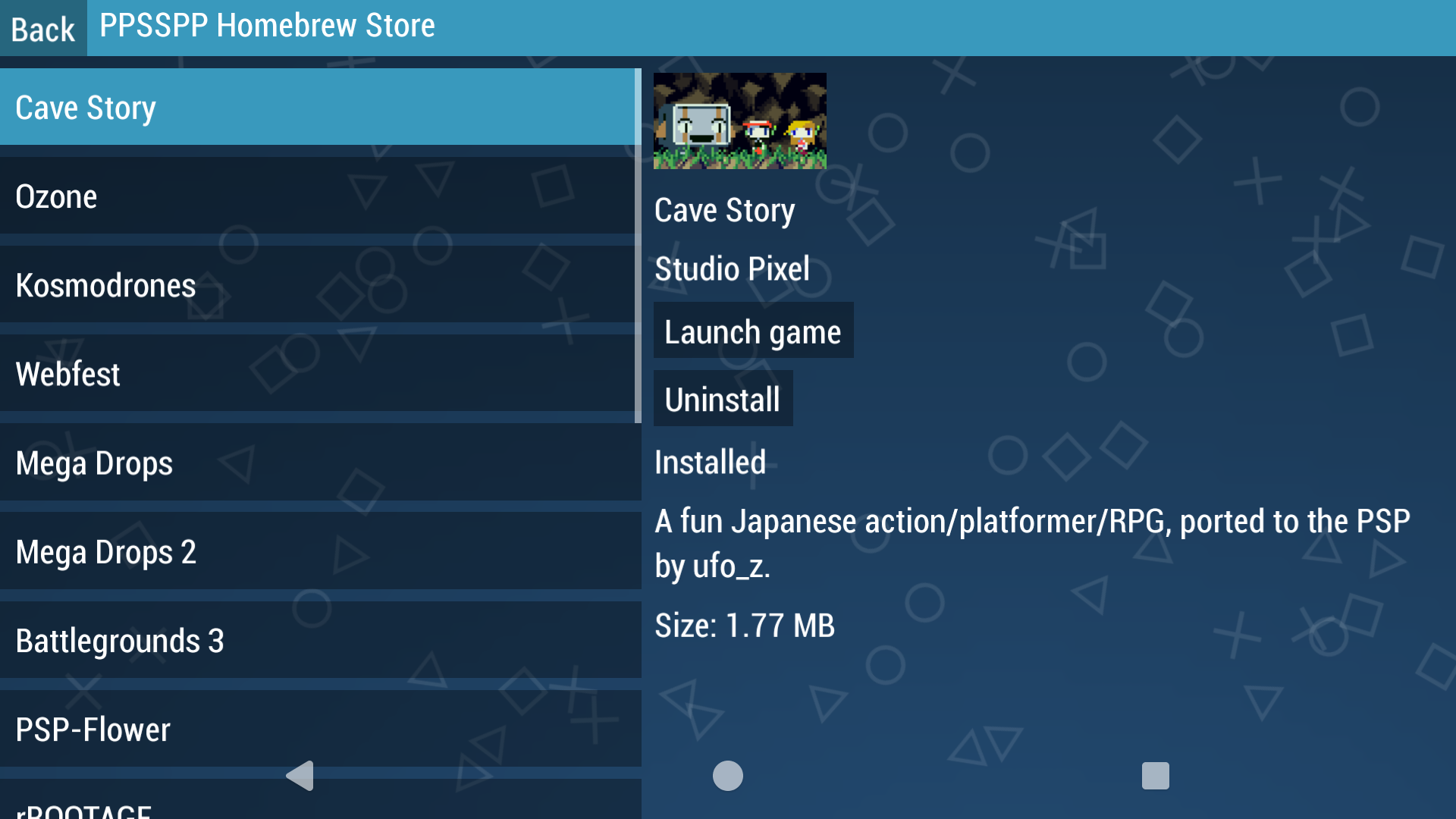Click the Cave Story game thumbnail
The image size is (1456, 819).
pos(739,121)
